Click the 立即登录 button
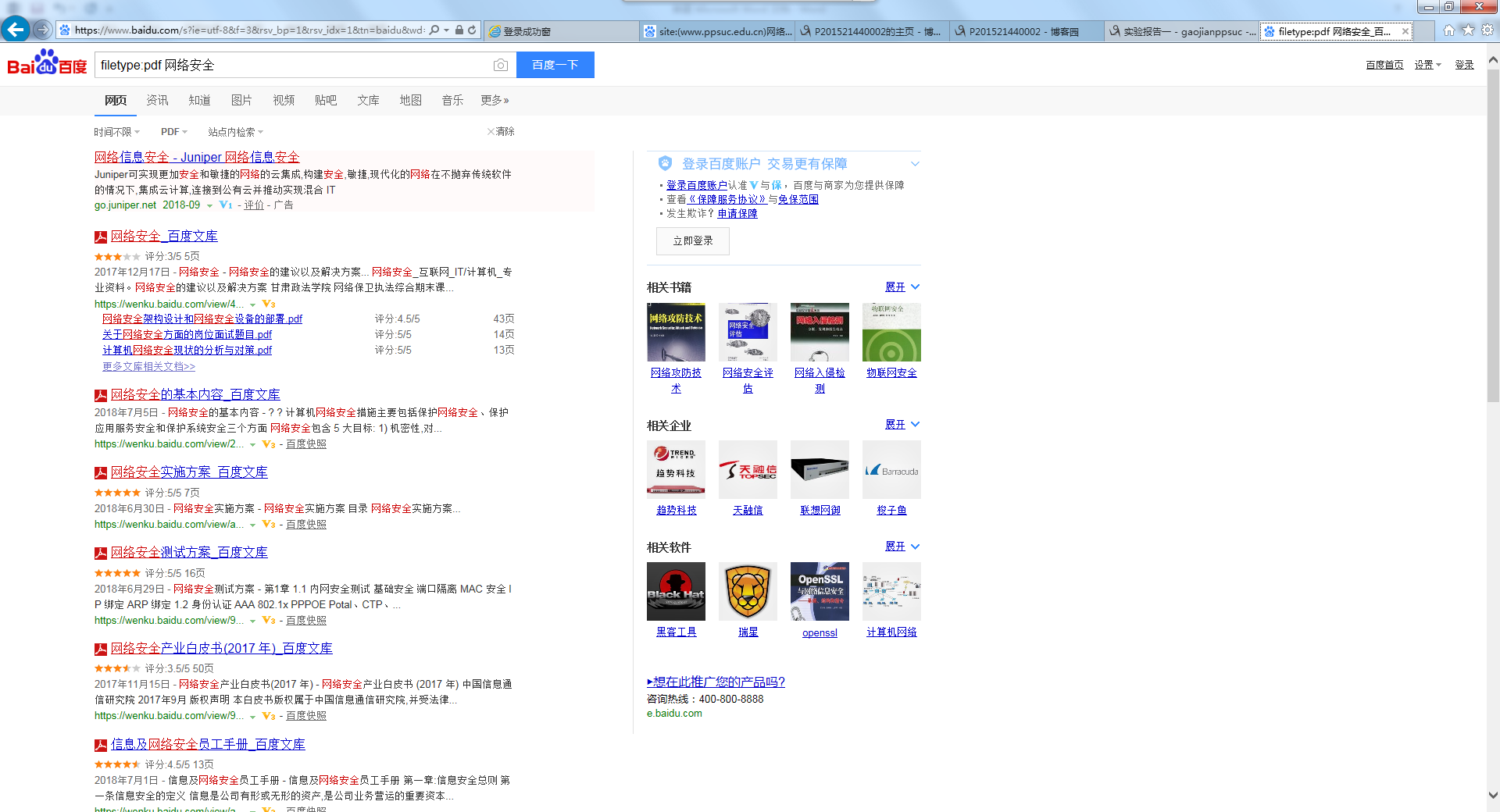This screenshot has height=812, width=1500. [x=693, y=241]
